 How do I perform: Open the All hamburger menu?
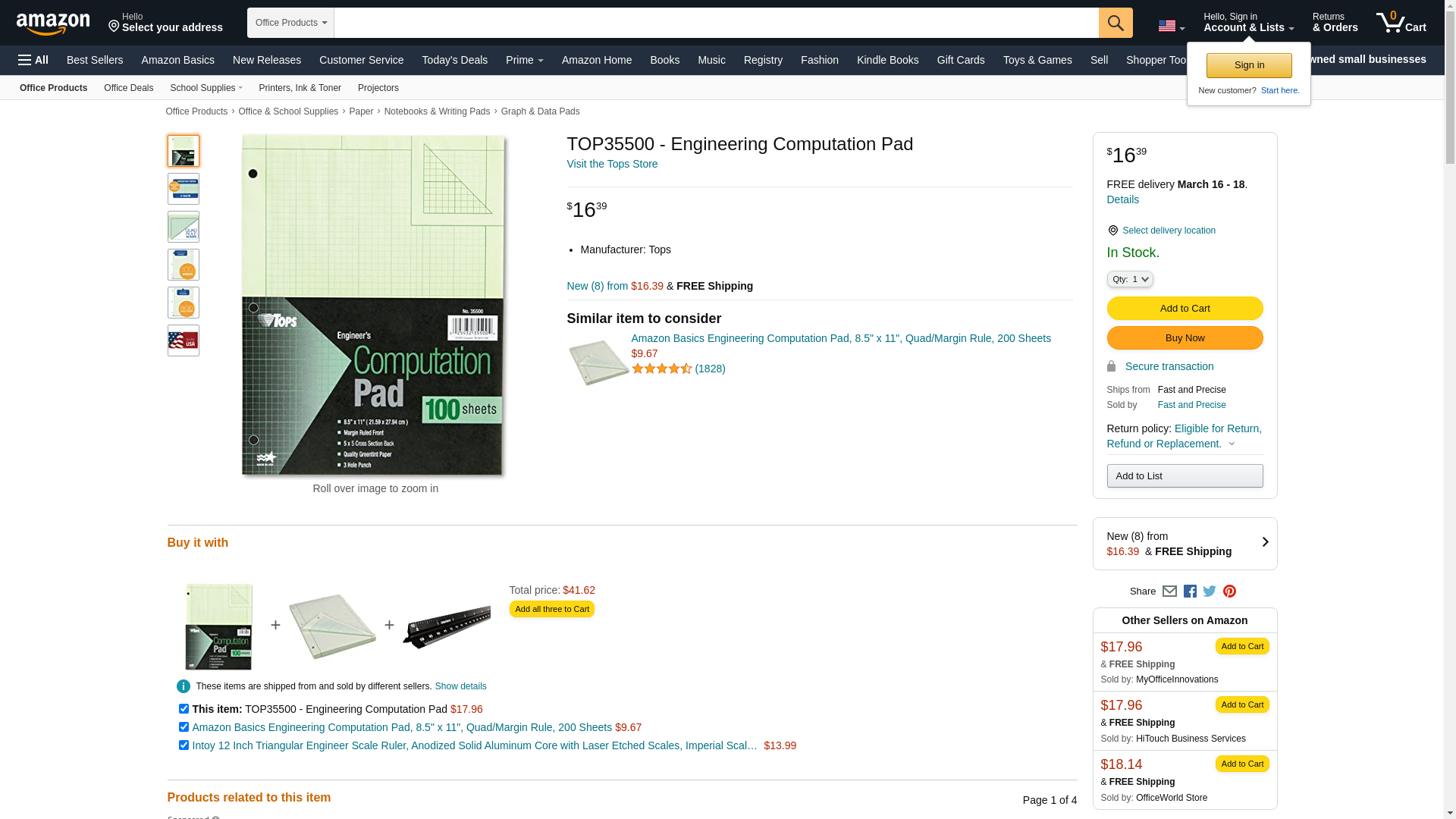click(x=33, y=60)
